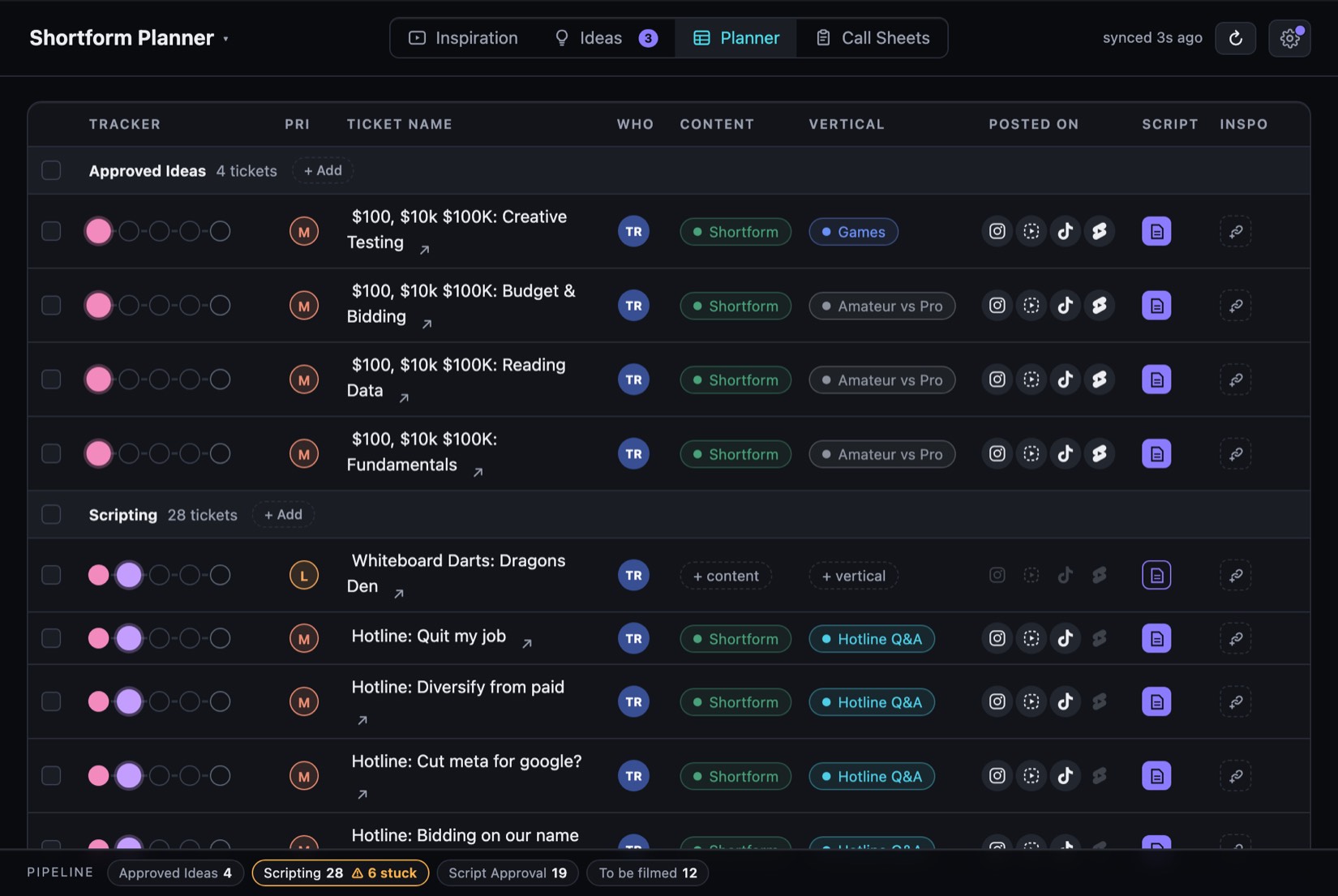Click TikTok icon in Budget & Bidding row

1065,306
